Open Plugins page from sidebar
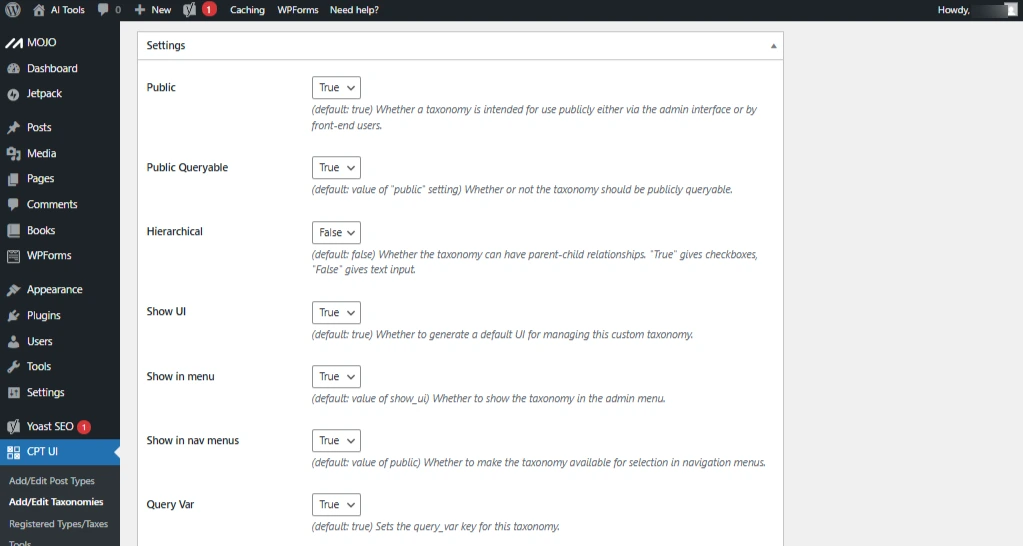The height and width of the screenshot is (546, 1023). coord(43,316)
